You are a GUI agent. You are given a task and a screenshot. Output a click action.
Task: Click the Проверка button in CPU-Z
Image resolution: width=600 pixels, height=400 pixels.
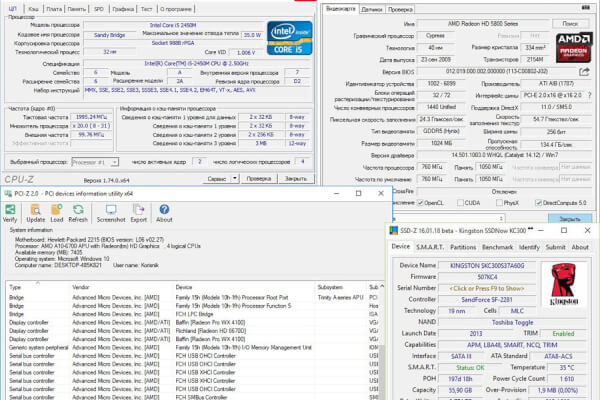coord(259,178)
